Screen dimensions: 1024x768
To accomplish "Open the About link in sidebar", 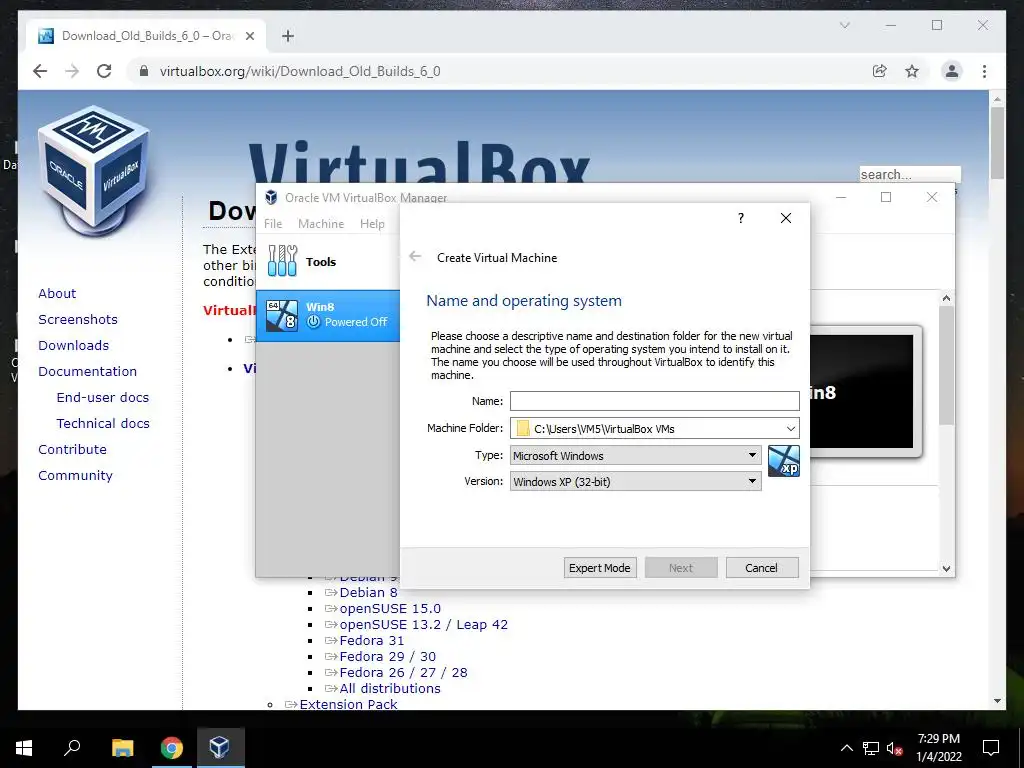I will click(57, 293).
